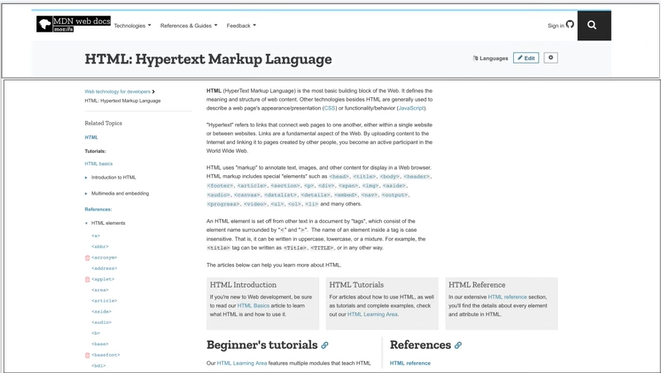The width and height of the screenshot is (661, 373).
Task: Open Web technology for developers breadcrumb
Action: coord(117,91)
